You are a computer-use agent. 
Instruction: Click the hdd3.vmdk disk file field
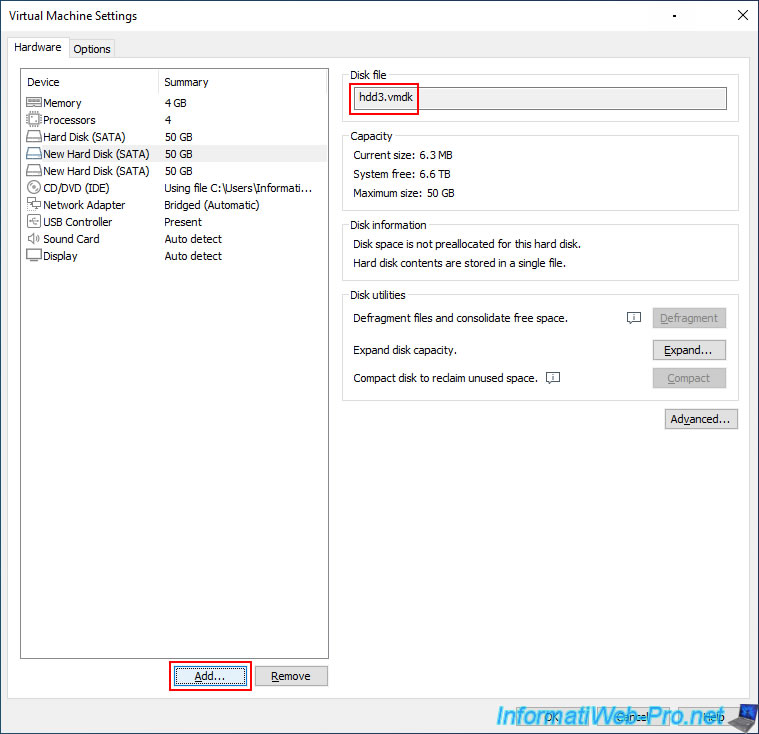[x=541, y=98]
